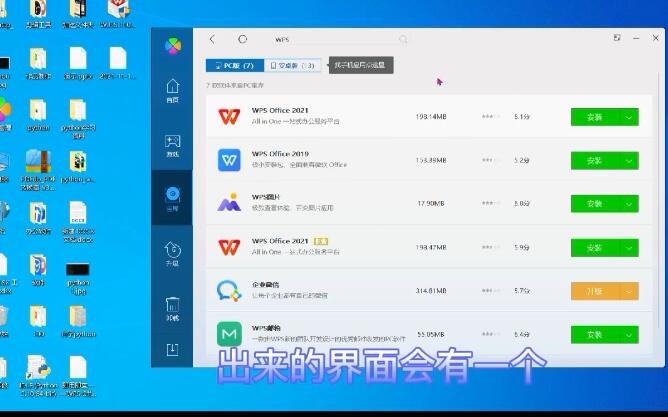
Task: Switch to the PC版 (7) tab
Action: [235, 66]
